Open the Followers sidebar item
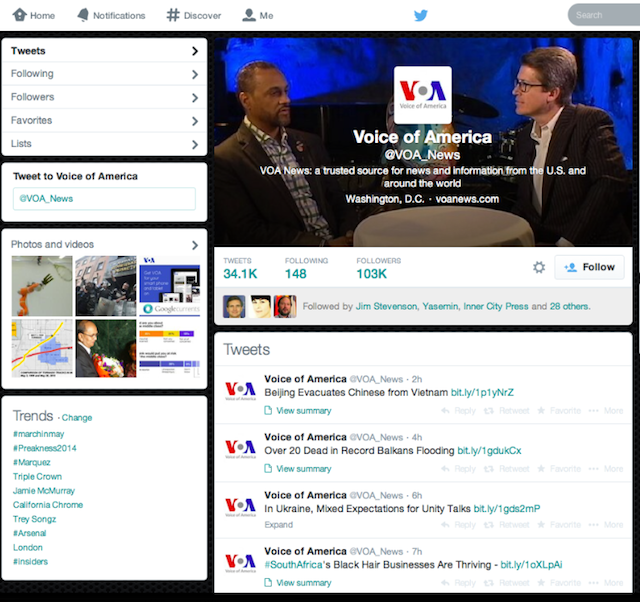Image resolution: width=640 pixels, height=602 pixels. coord(104,97)
